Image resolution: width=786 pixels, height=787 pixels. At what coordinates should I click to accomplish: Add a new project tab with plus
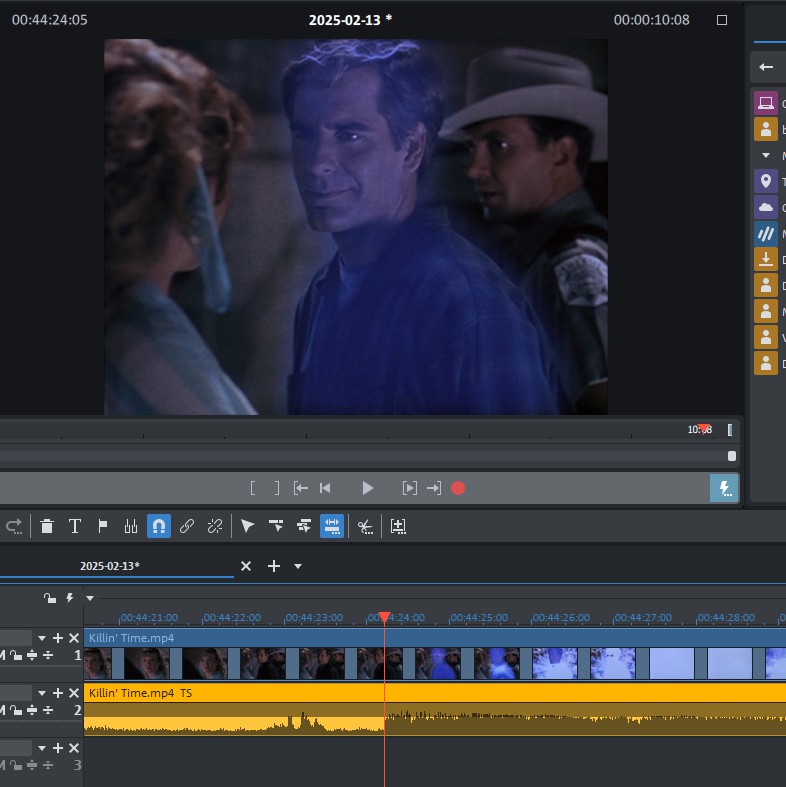pos(273,566)
